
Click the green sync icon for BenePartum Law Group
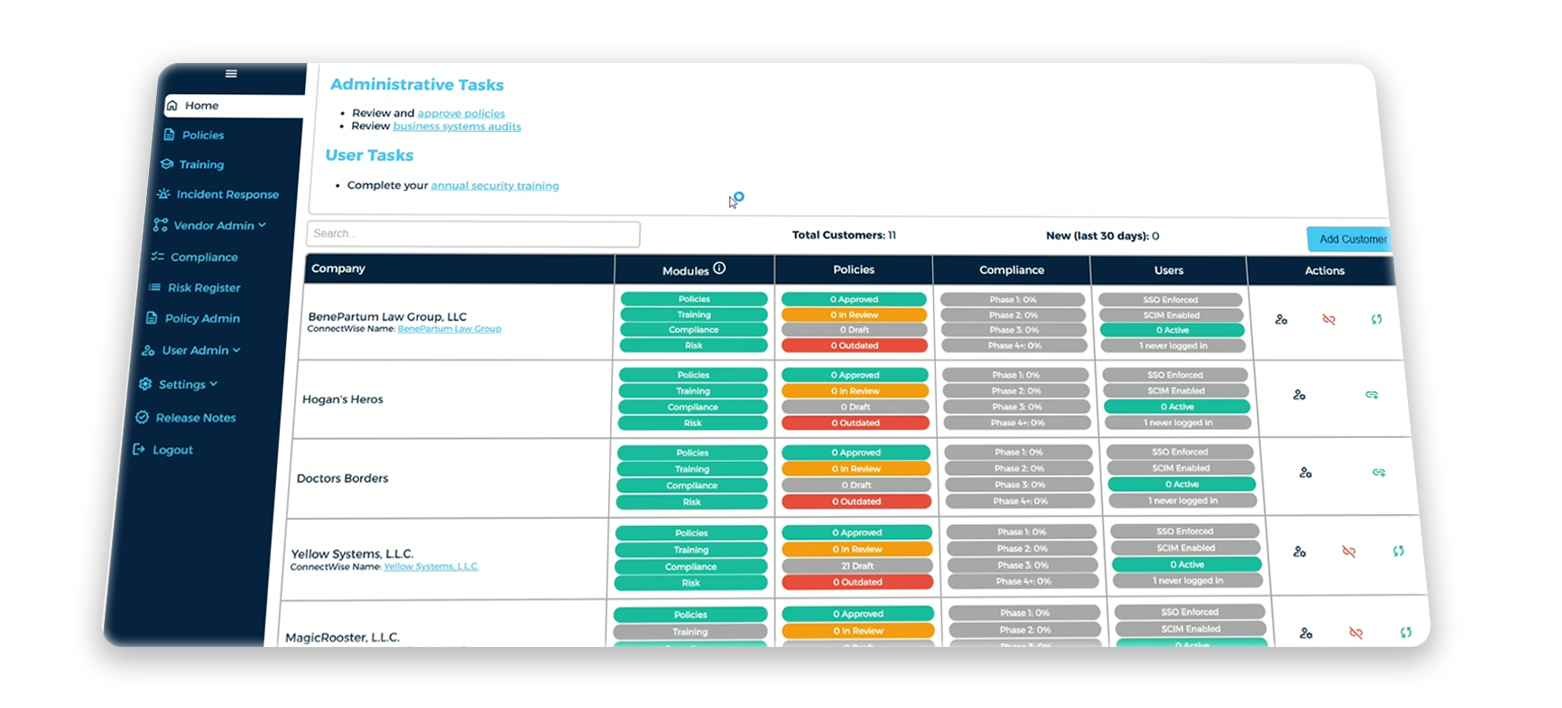tap(1376, 320)
